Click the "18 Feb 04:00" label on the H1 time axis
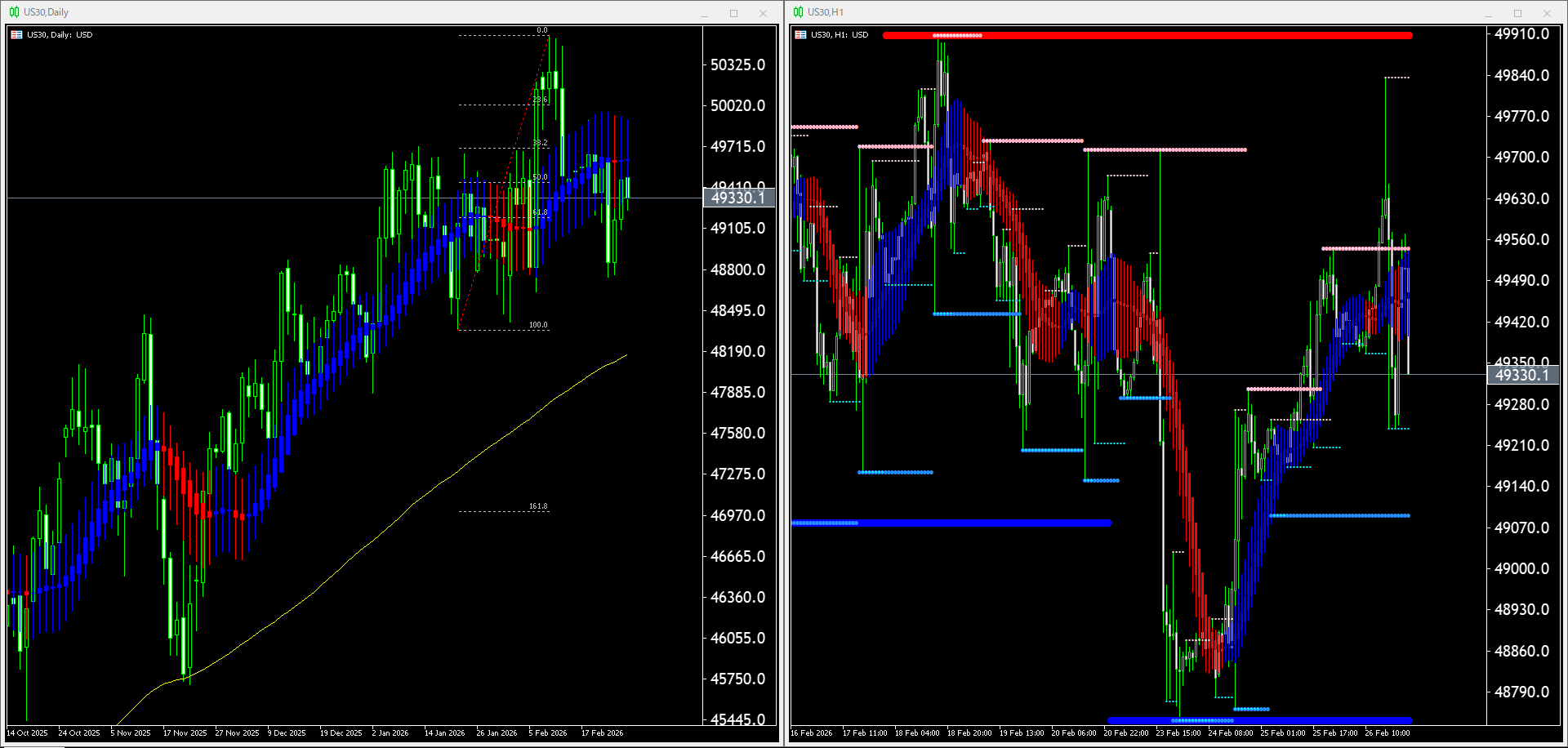Viewport: 1568px width, 748px height. (x=917, y=733)
